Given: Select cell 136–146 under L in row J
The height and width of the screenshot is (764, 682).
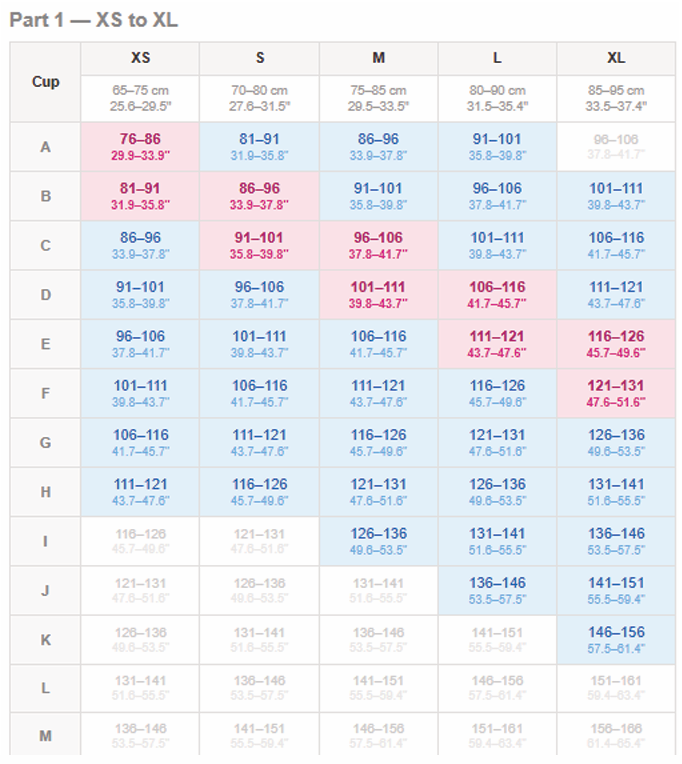Looking at the screenshot, I should 497,591.
